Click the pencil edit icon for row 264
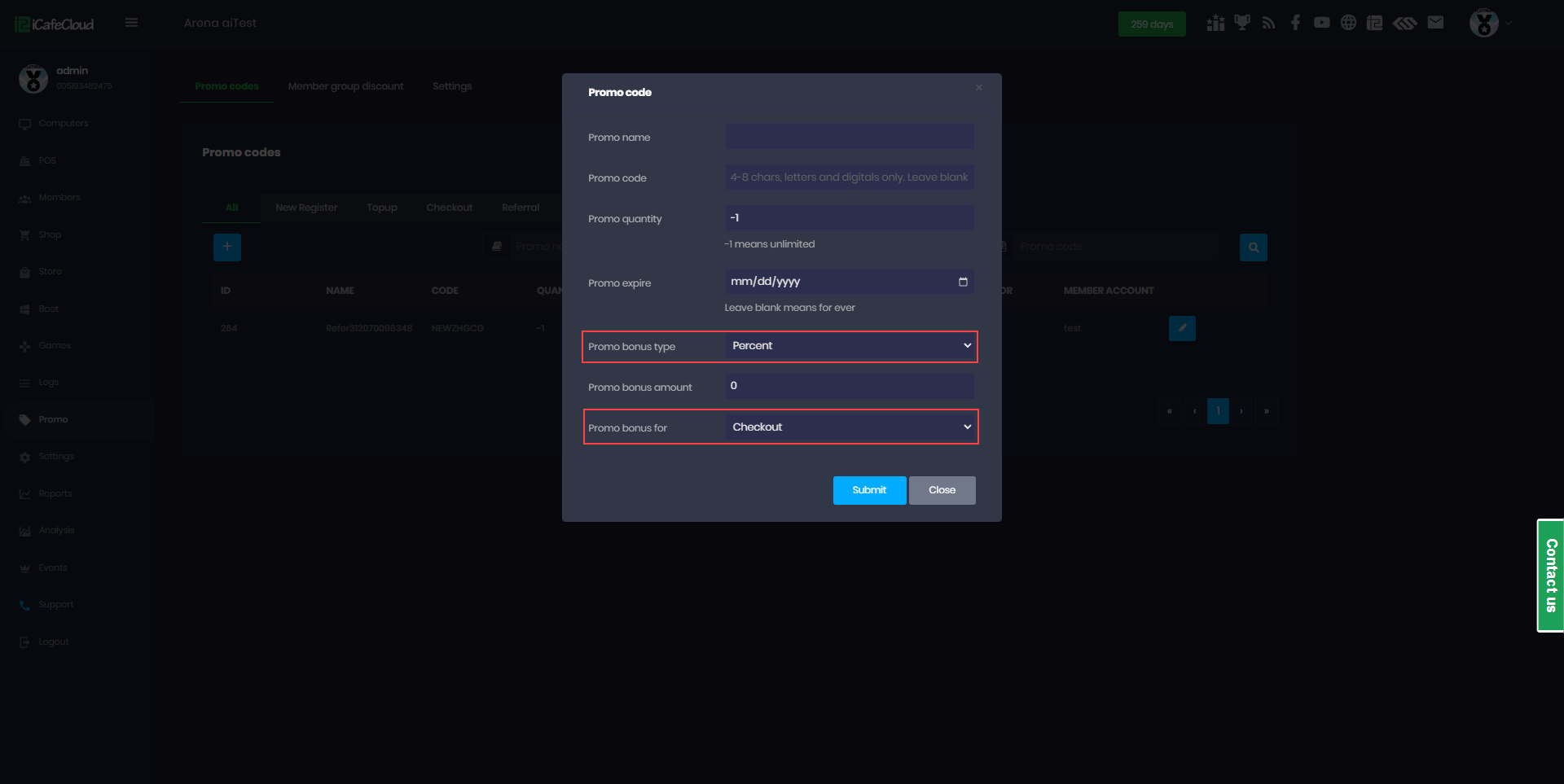 1182,328
